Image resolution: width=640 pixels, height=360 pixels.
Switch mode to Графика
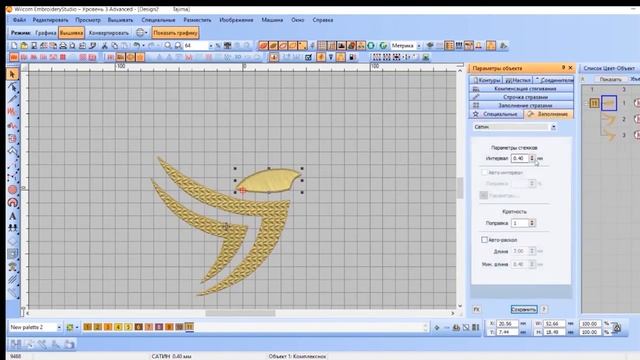[45, 33]
